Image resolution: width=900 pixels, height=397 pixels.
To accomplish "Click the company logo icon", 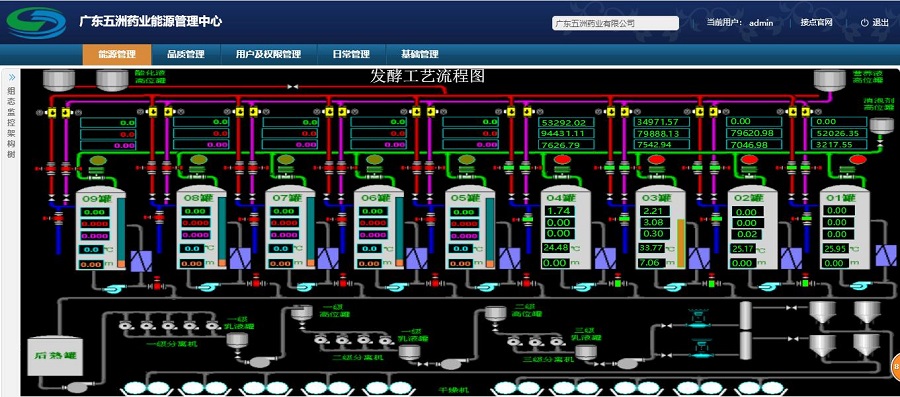I will [x=36, y=22].
